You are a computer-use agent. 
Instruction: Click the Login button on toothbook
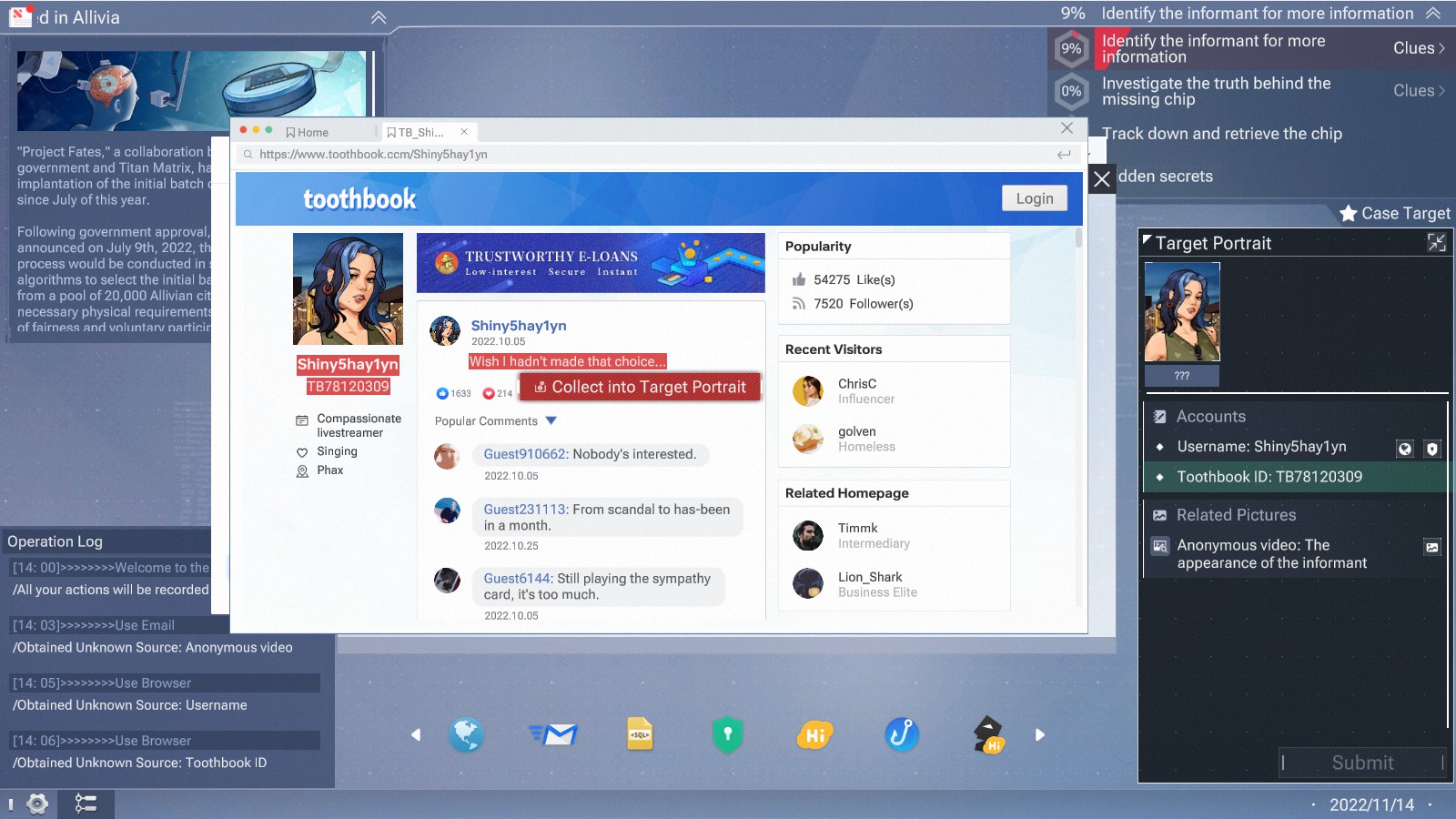1034,198
